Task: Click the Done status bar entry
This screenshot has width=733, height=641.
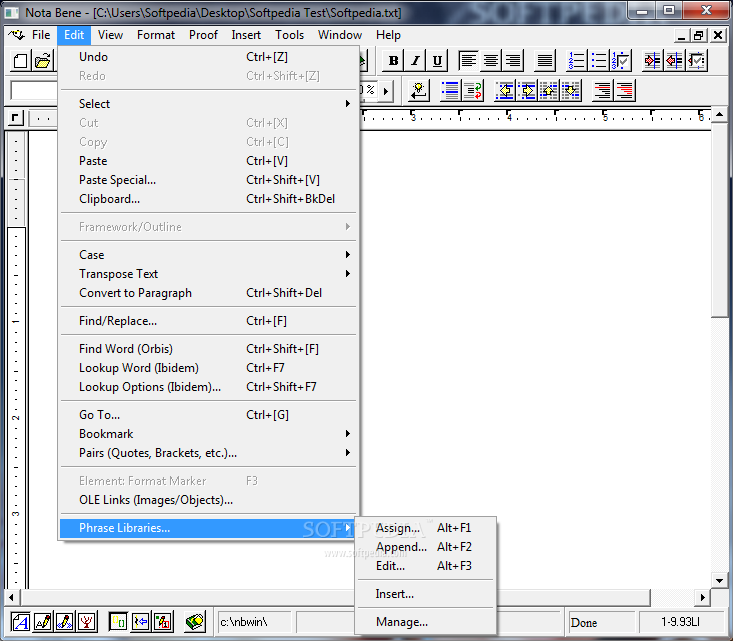Action: 600,623
